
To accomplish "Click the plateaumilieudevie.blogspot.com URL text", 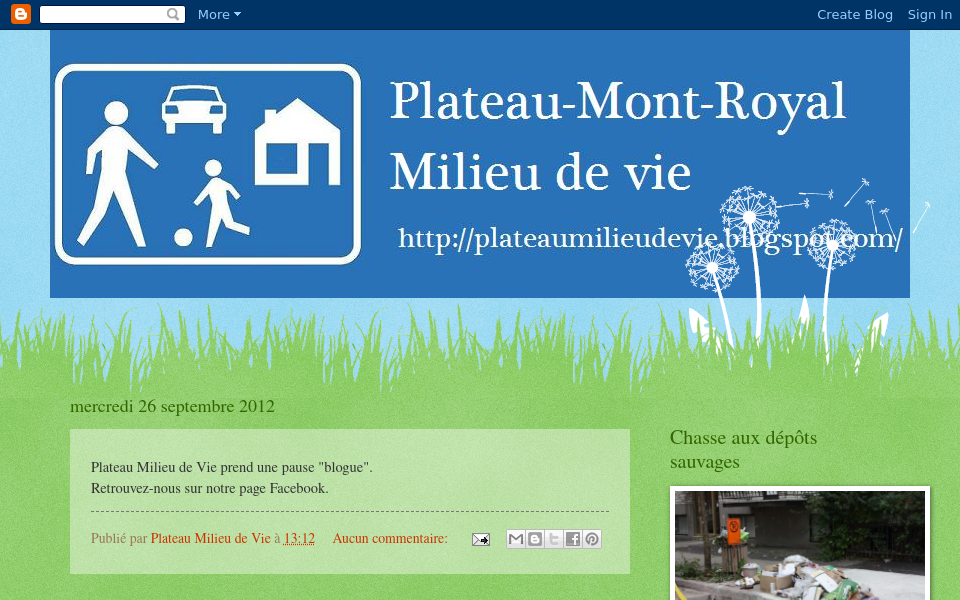I will pos(648,237).
